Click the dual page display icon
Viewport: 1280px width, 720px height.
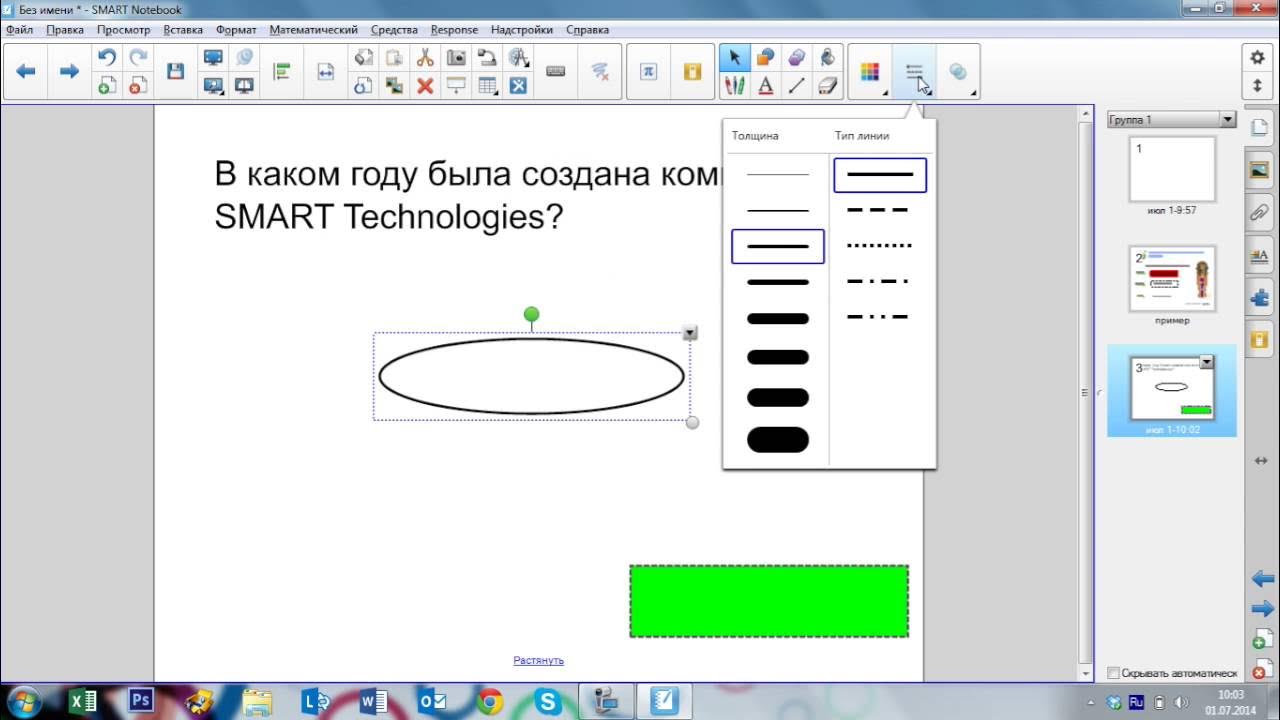pos(244,86)
